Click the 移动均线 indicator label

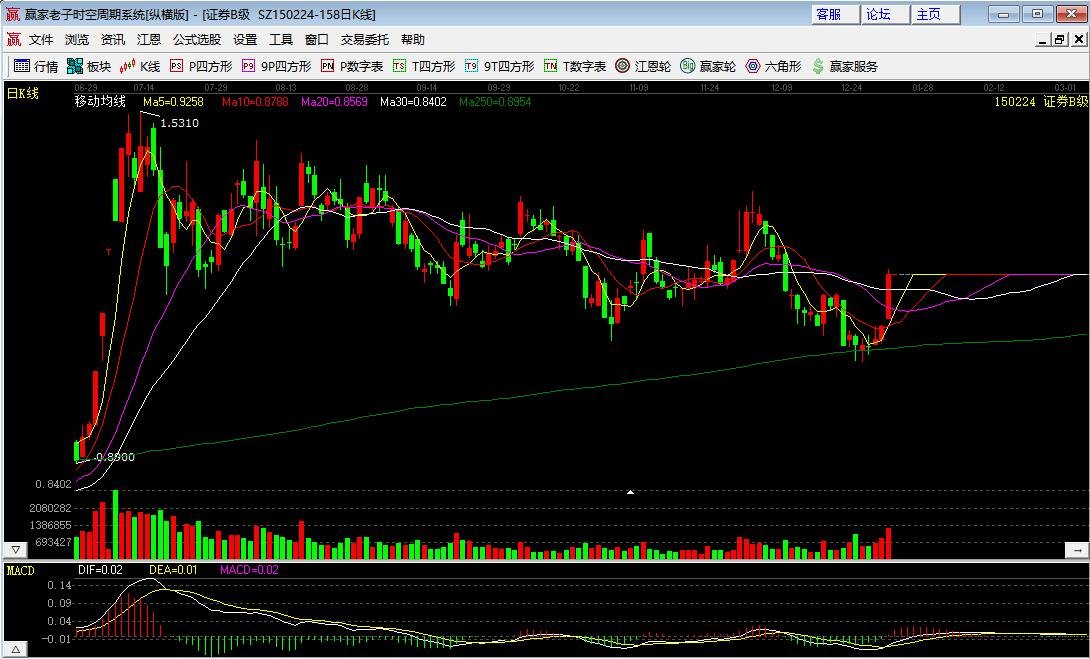point(100,101)
